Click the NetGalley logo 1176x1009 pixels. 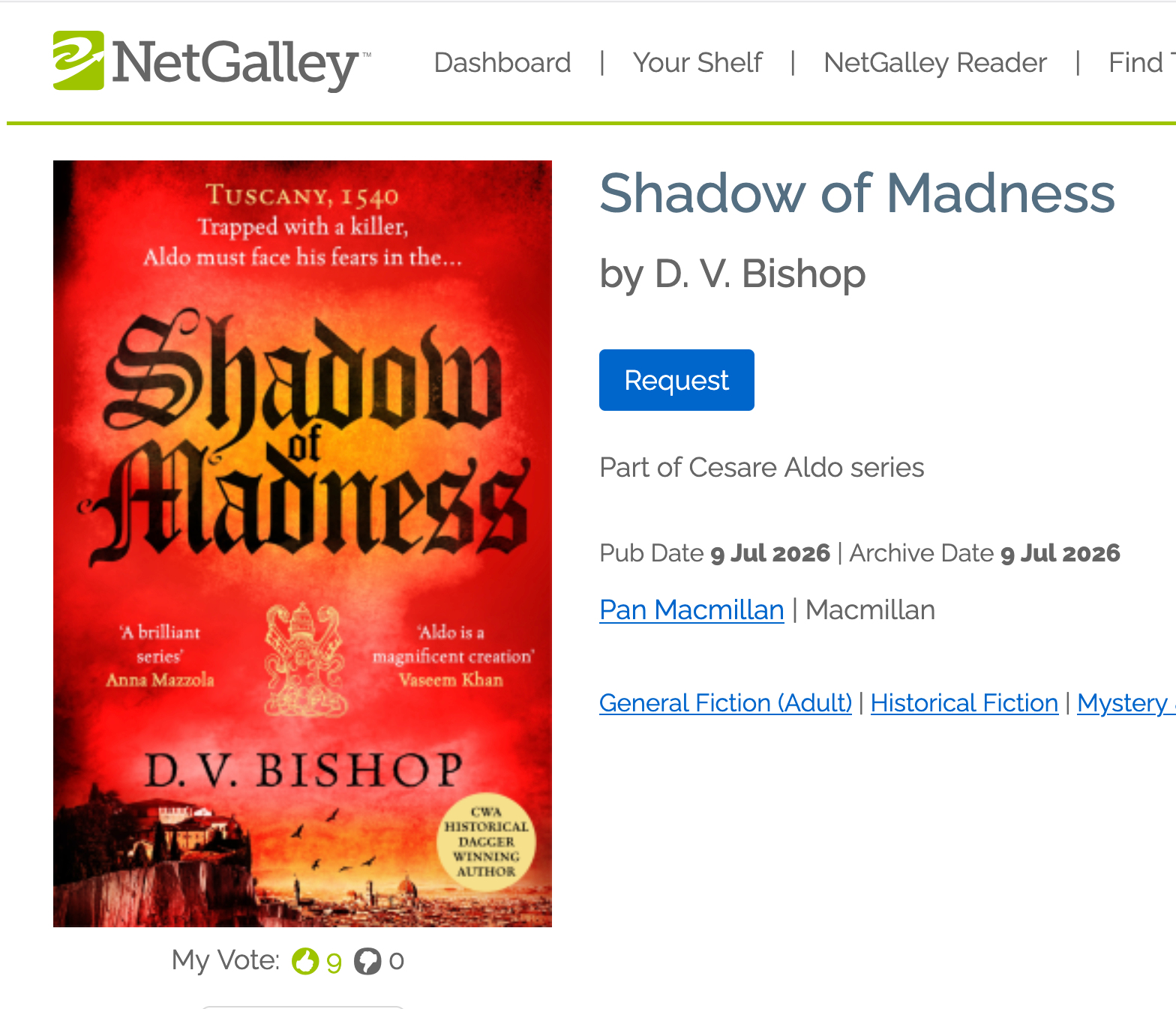click(x=211, y=61)
